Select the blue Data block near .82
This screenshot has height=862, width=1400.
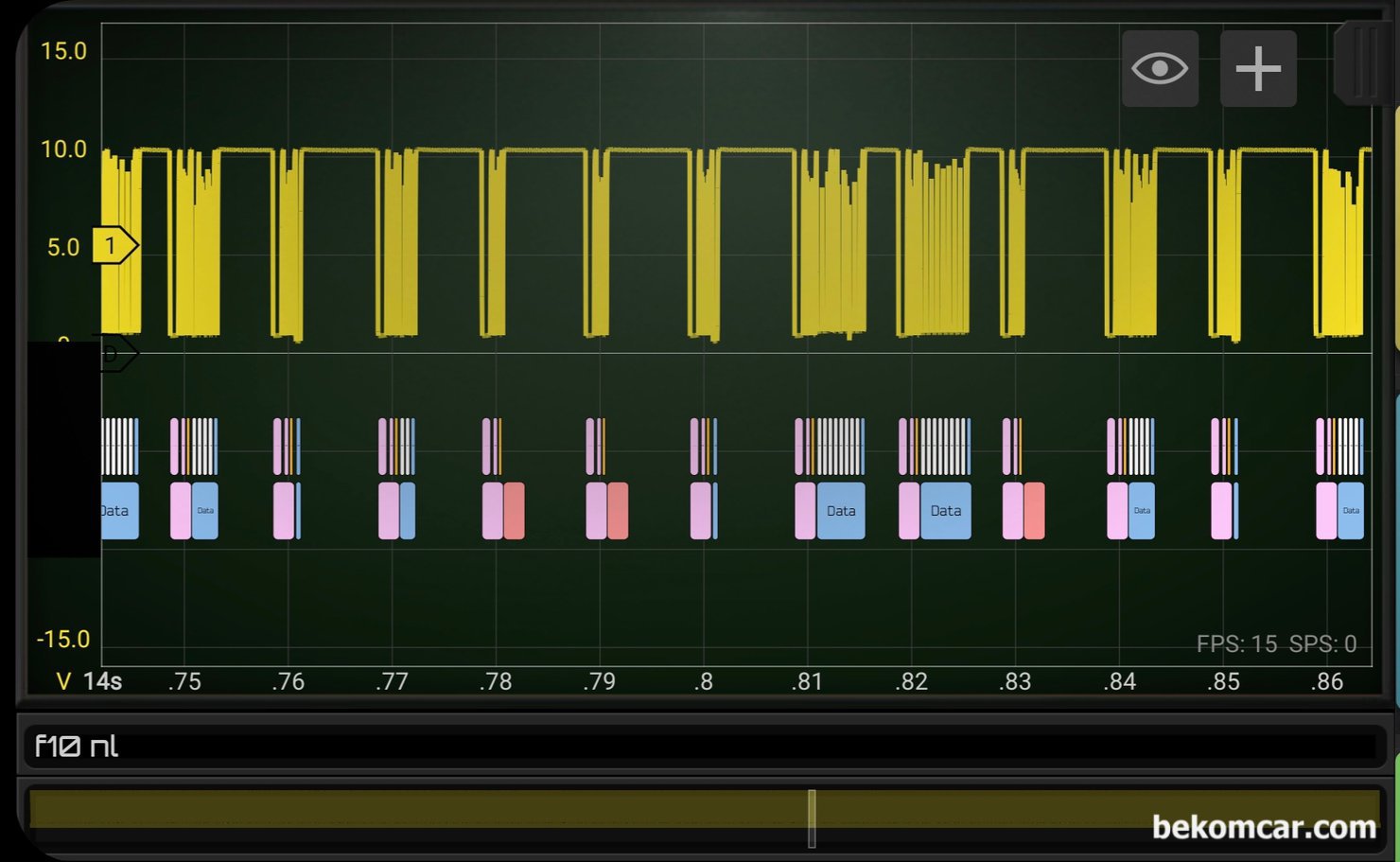(x=946, y=511)
